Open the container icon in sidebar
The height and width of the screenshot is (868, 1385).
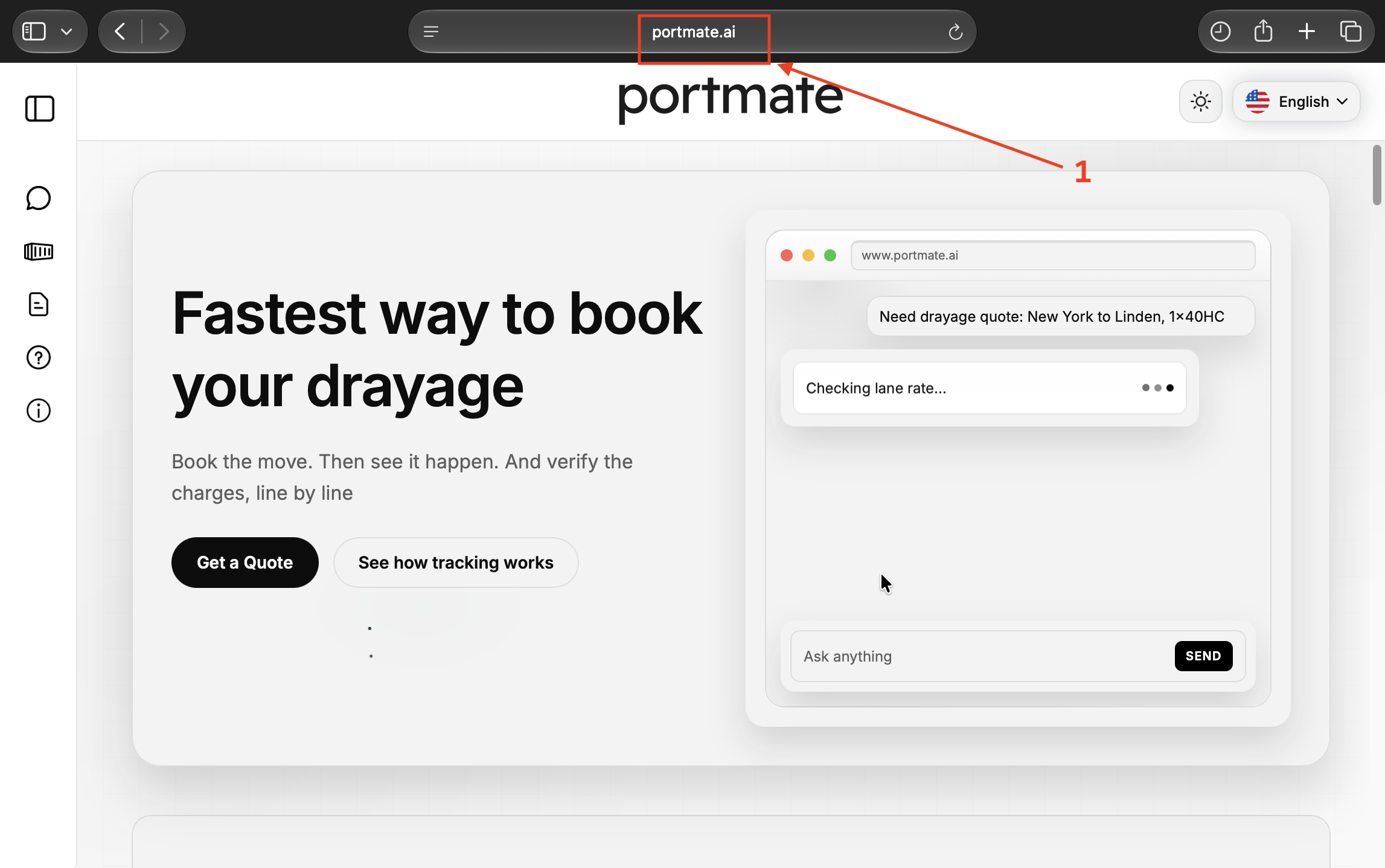click(39, 251)
